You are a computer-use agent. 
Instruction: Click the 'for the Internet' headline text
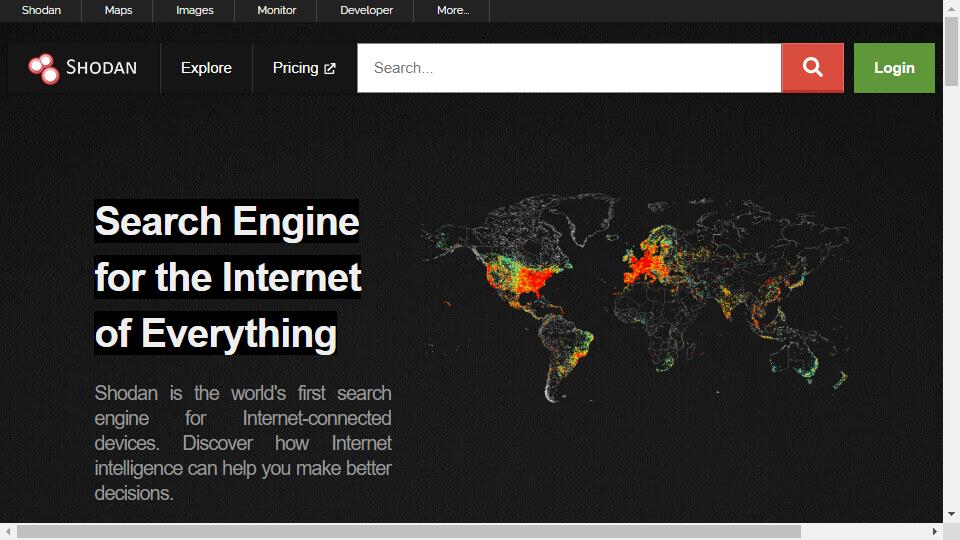pyautogui.click(x=228, y=277)
